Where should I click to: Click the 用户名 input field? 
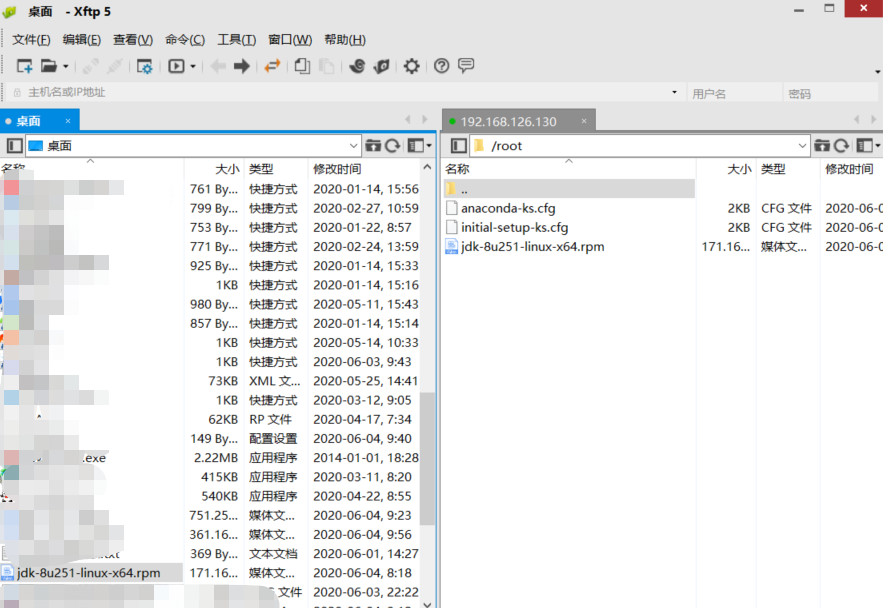(734, 93)
